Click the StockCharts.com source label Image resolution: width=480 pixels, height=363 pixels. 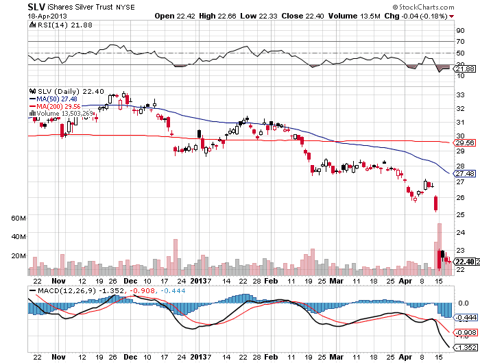[423, 7]
